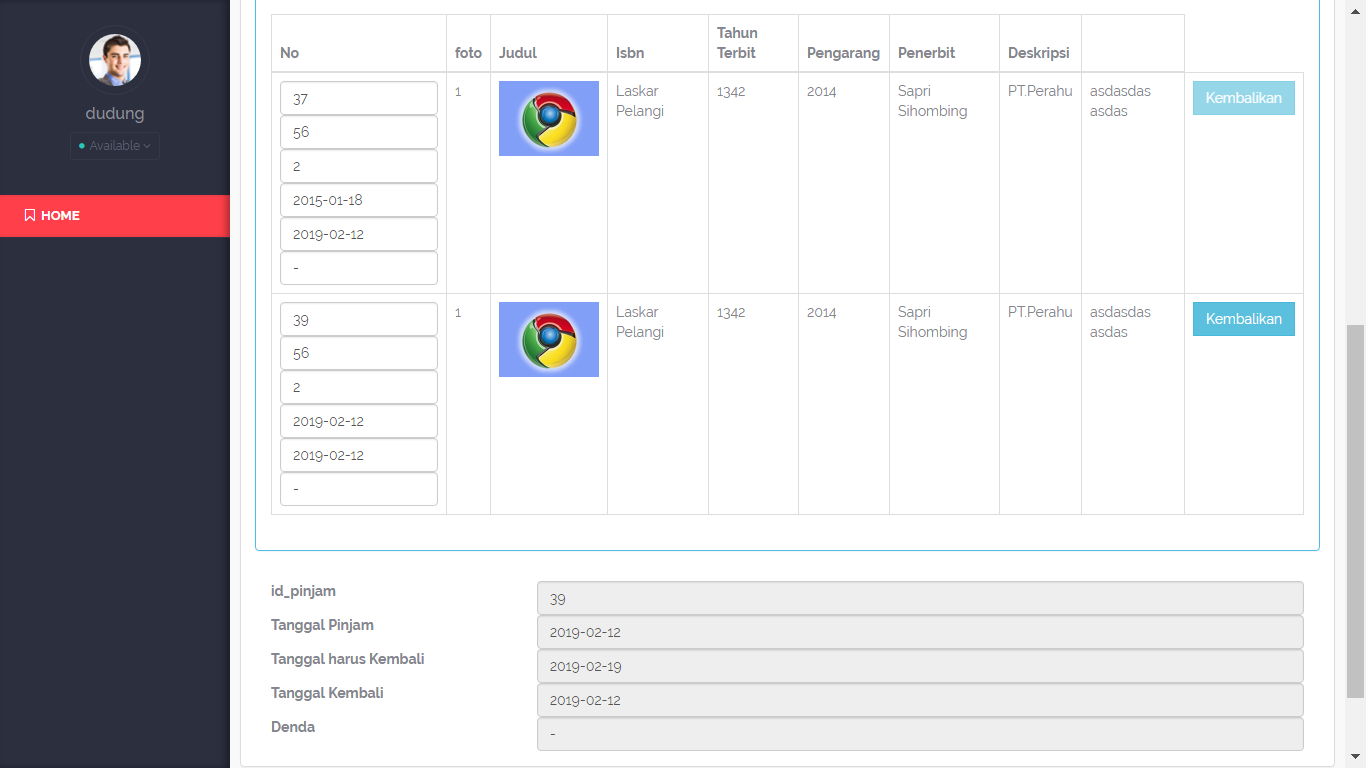Click the Tanggal harus Kembali field
The height and width of the screenshot is (768, 1366).
coord(919,667)
